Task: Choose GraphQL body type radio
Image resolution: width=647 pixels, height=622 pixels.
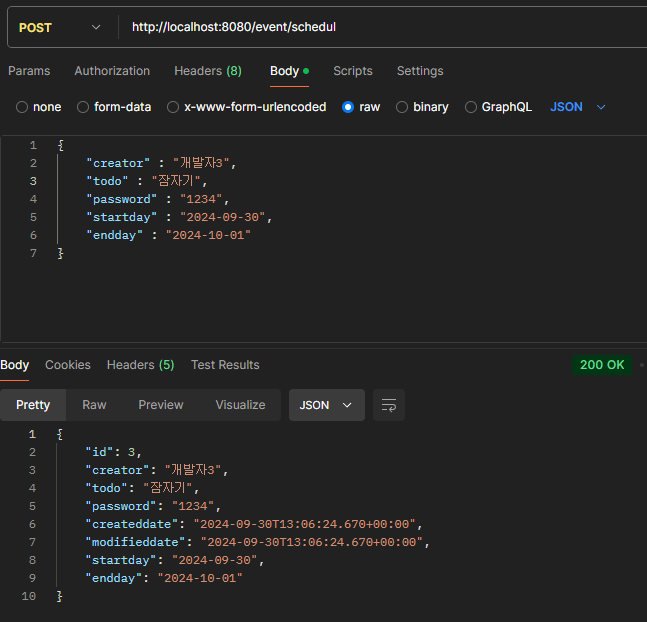Action: pos(471,107)
